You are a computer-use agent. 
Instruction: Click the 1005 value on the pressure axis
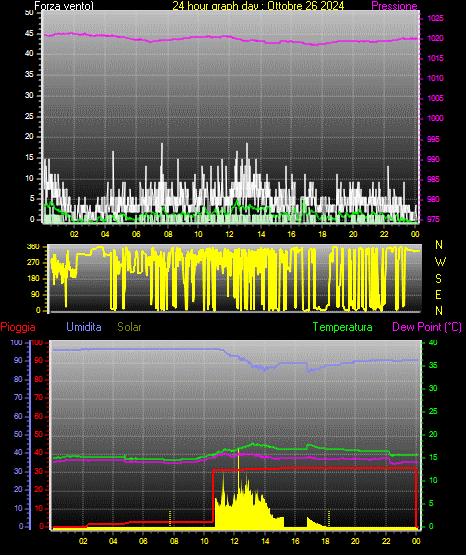(x=435, y=98)
